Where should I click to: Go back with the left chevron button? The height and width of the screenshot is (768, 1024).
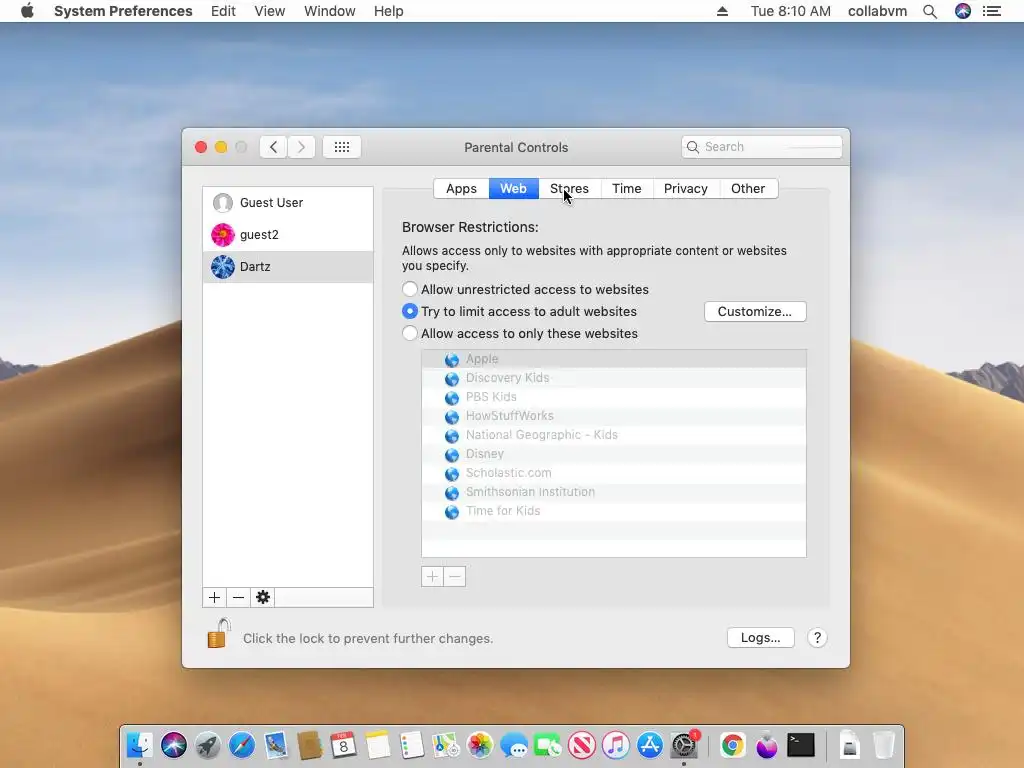coord(274,147)
